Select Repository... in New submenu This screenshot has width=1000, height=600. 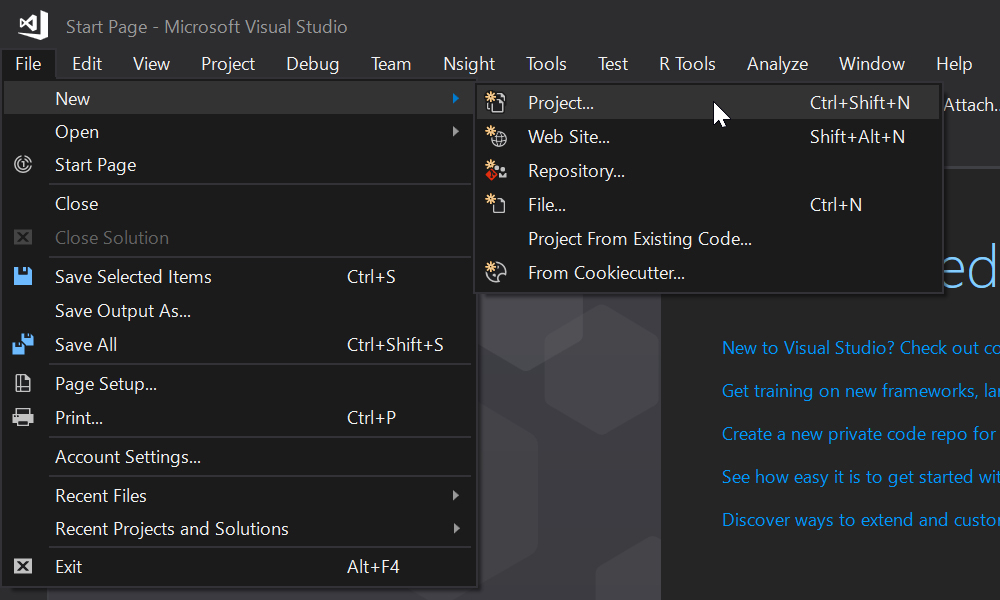708,170
